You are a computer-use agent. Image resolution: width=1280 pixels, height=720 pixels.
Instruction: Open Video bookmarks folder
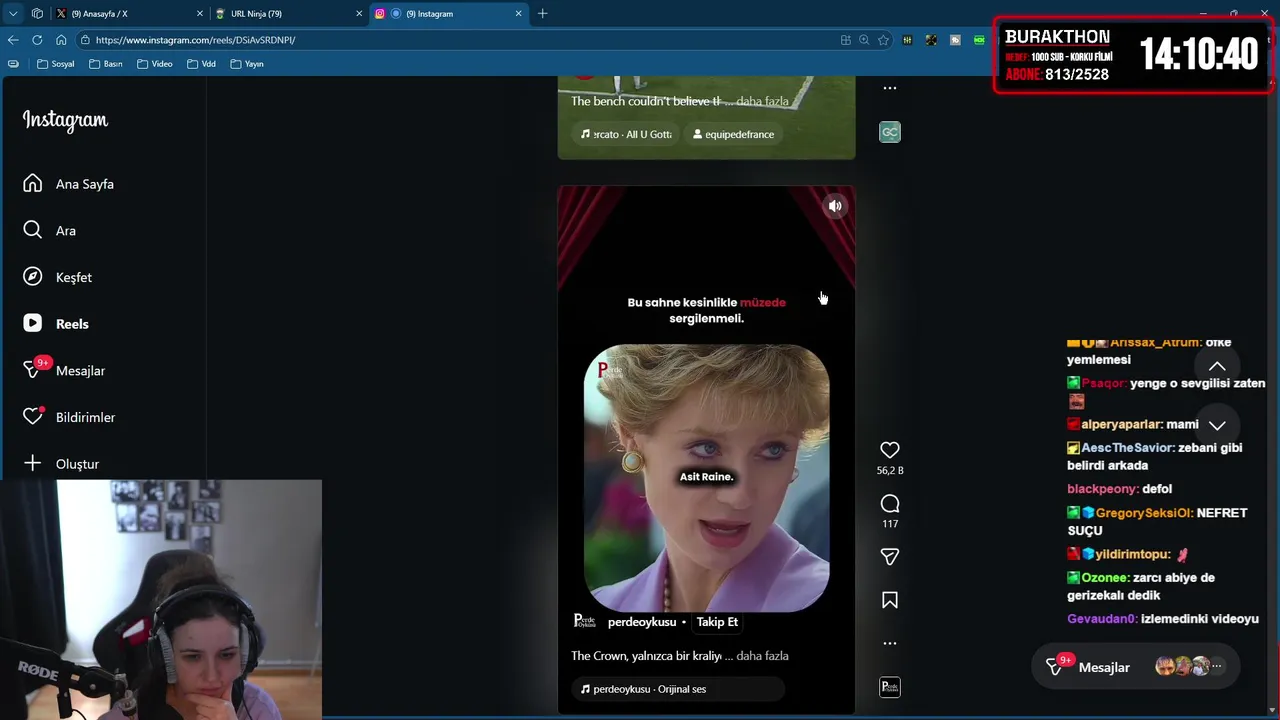155,64
